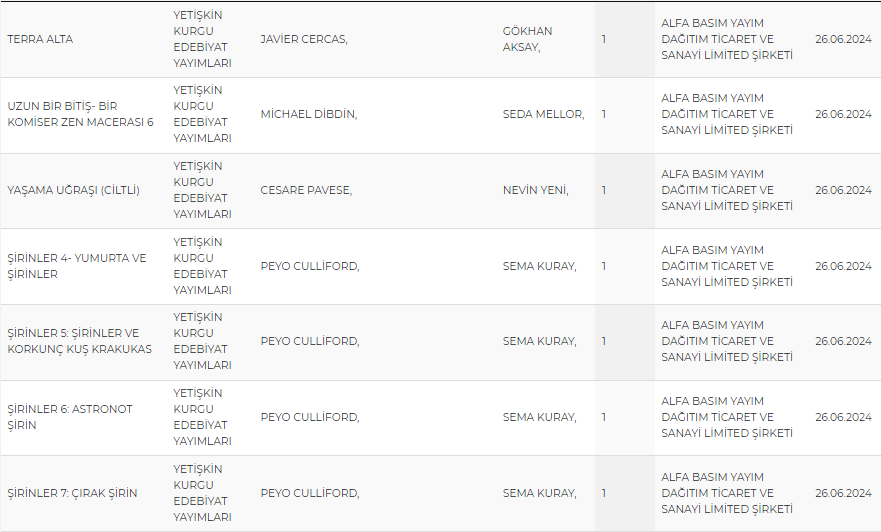Click the author JAVIER CERCAS cell

pyautogui.click(x=304, y=39)
